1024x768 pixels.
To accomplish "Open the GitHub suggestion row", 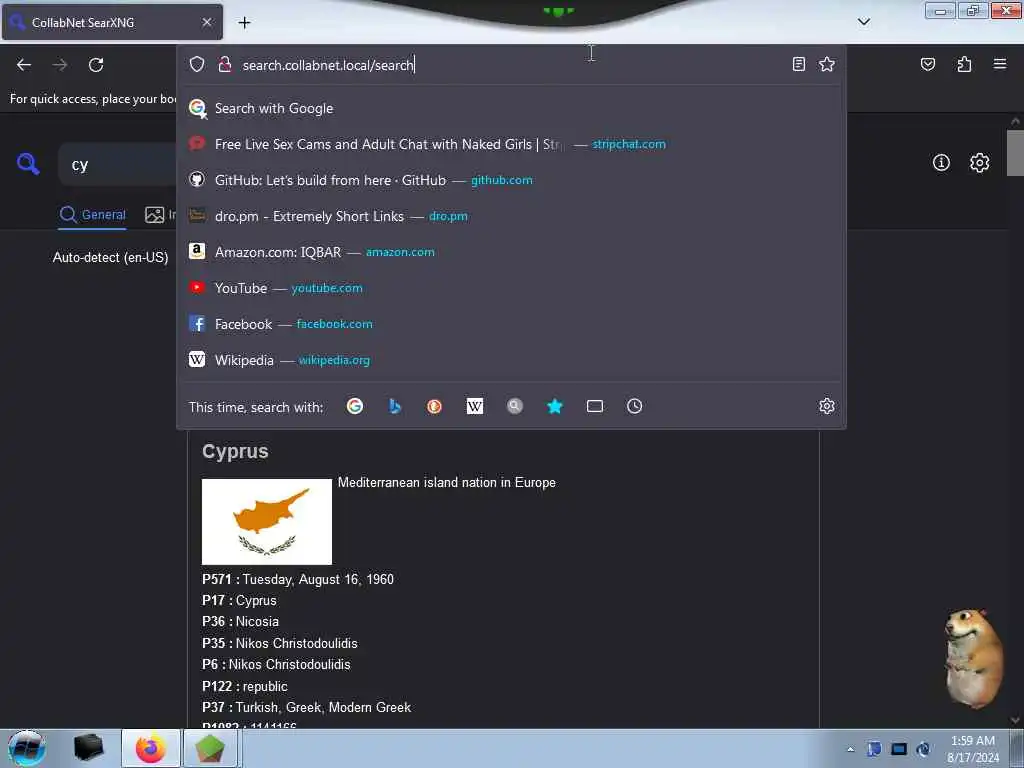I will [511, 180].
